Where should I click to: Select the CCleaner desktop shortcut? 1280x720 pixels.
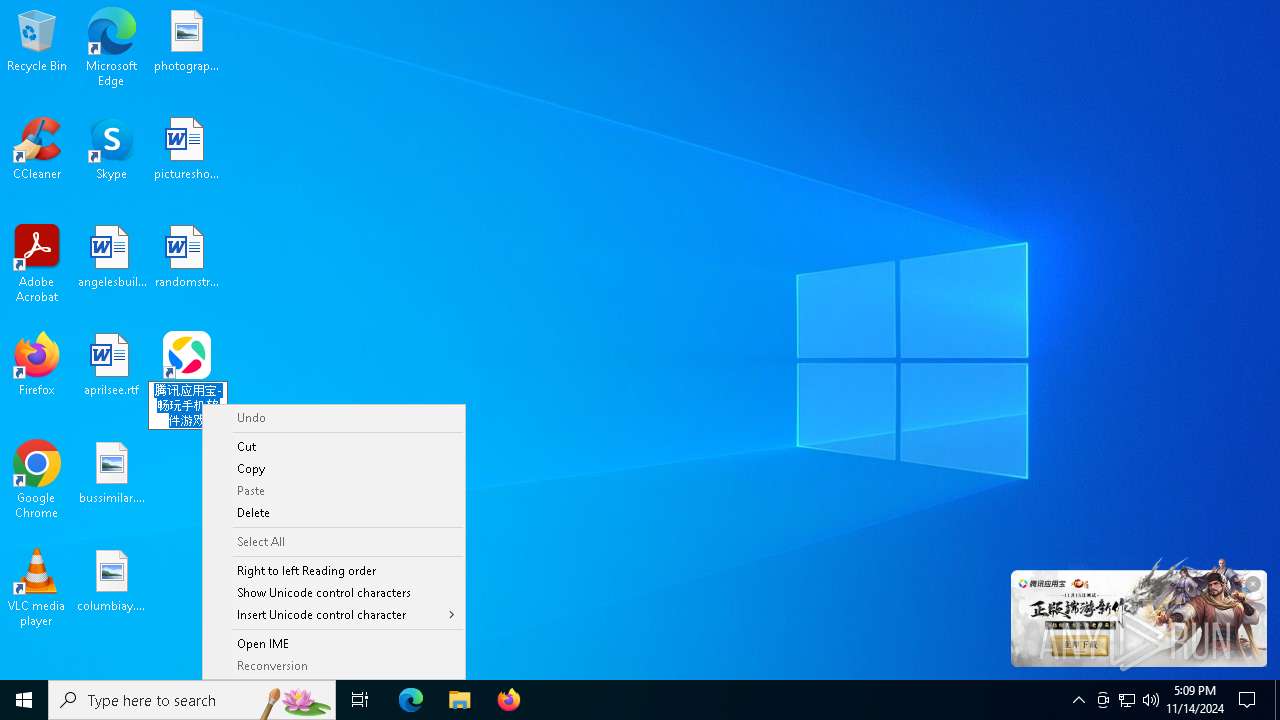37,150
